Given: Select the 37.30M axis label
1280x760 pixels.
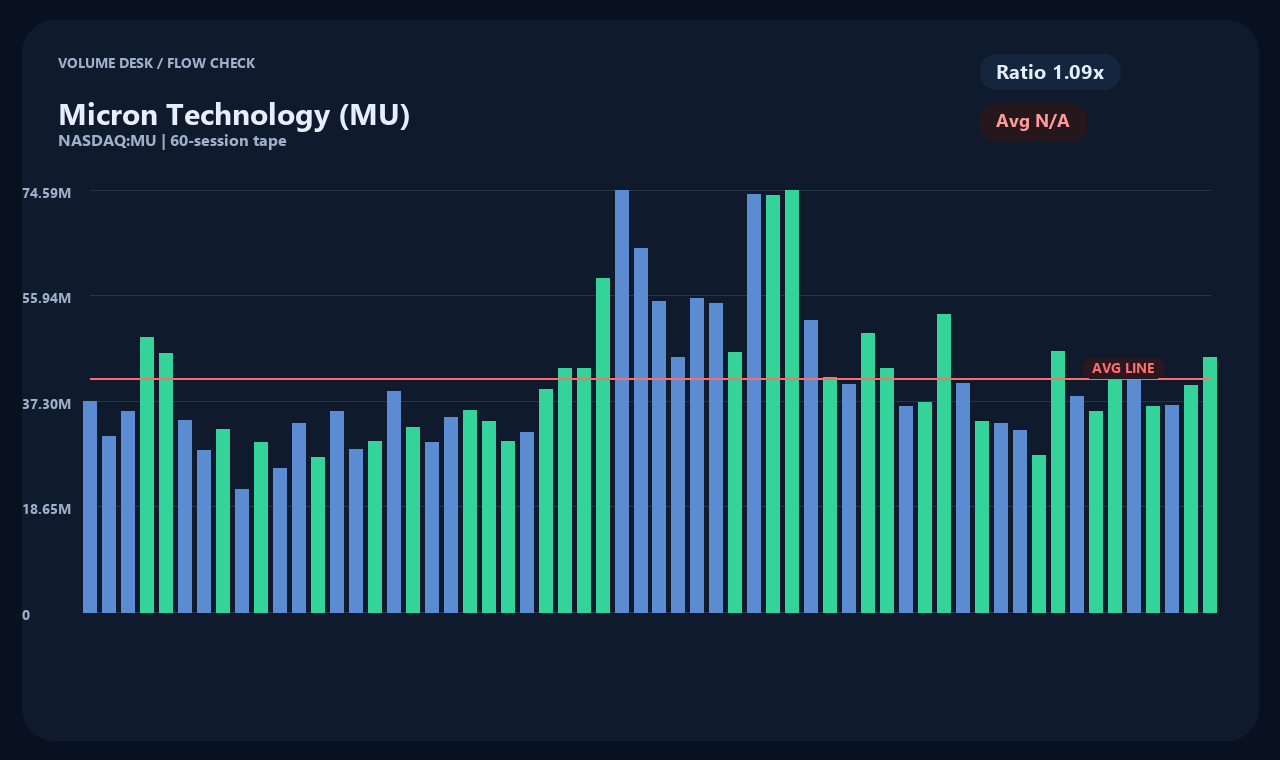Looking at the screenshot, I should (47, 403).
